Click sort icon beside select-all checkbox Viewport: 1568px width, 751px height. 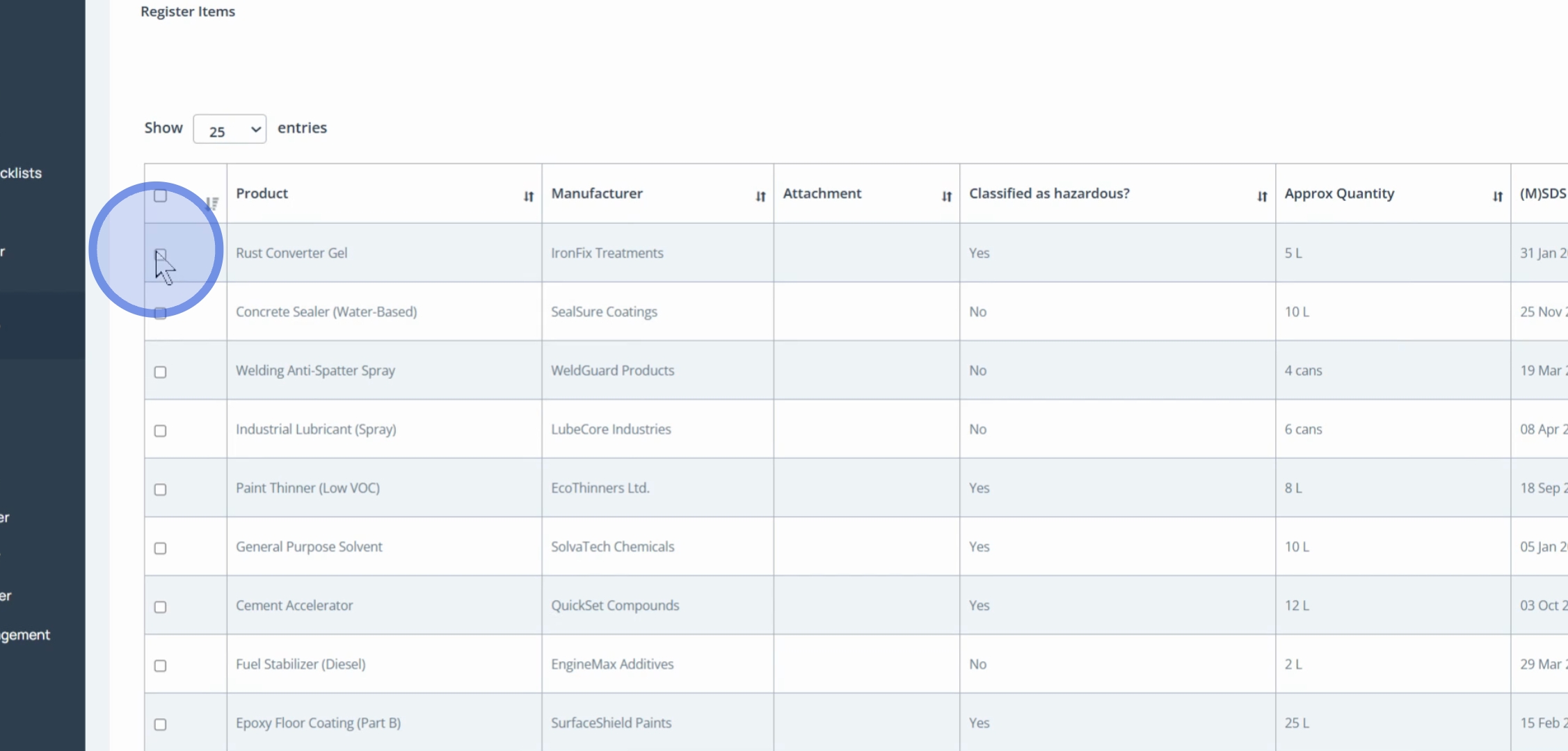point(212,203)
